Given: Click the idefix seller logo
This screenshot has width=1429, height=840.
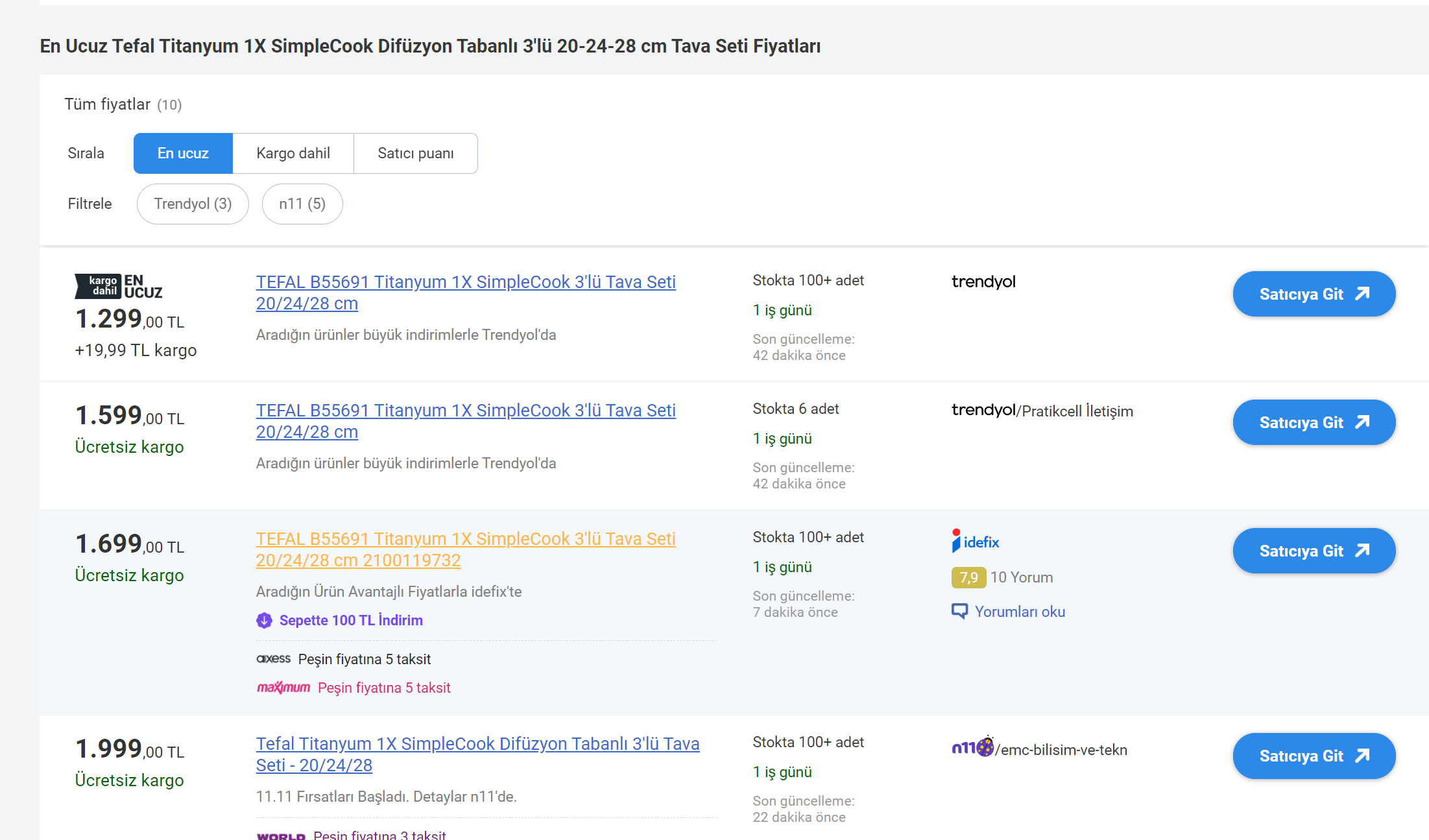Looking at the screenshot, I should [974, 541].
